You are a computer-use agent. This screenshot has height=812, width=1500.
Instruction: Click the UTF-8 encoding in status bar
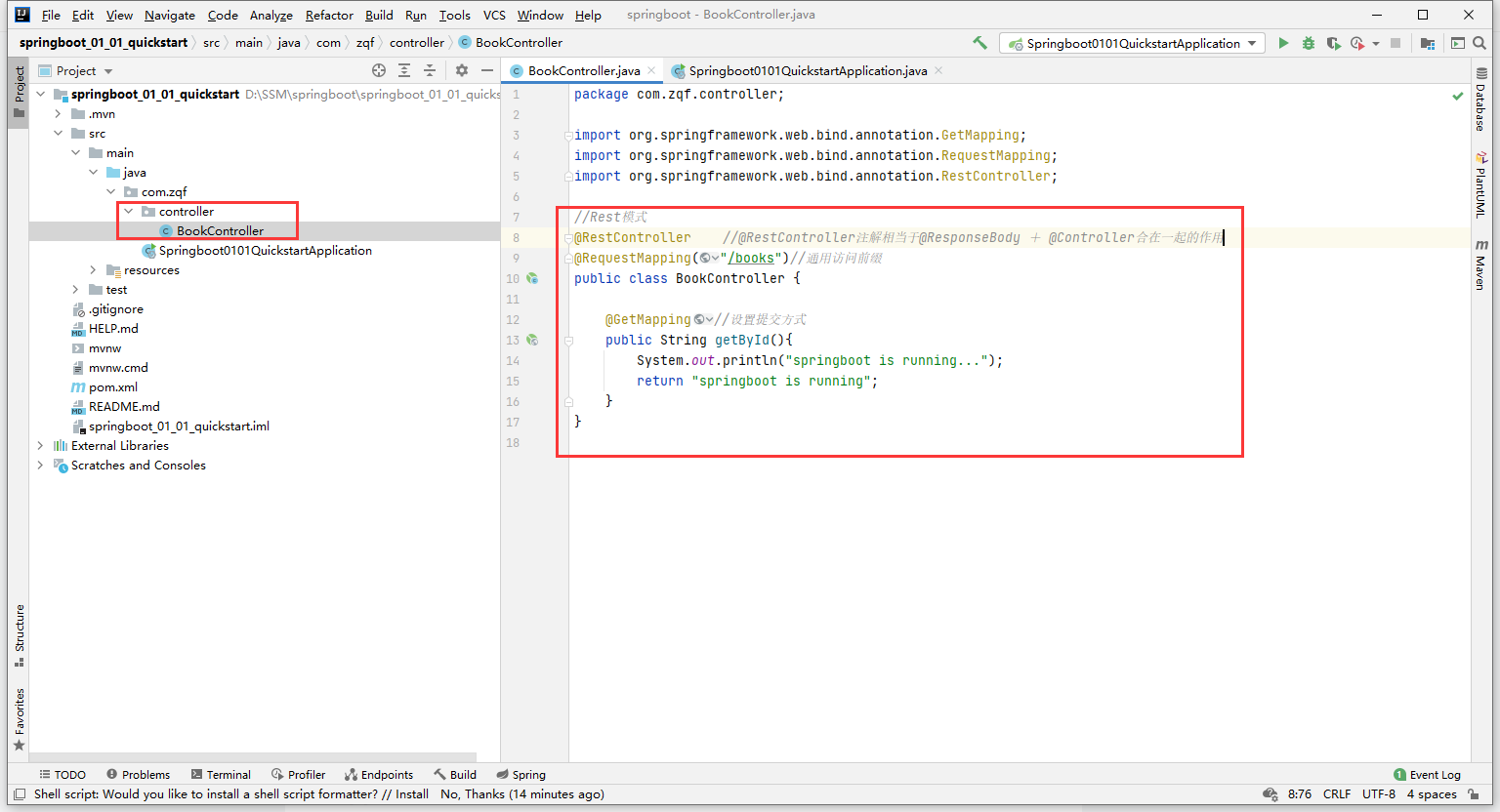pyautogui.click(x=1378, y=794)
